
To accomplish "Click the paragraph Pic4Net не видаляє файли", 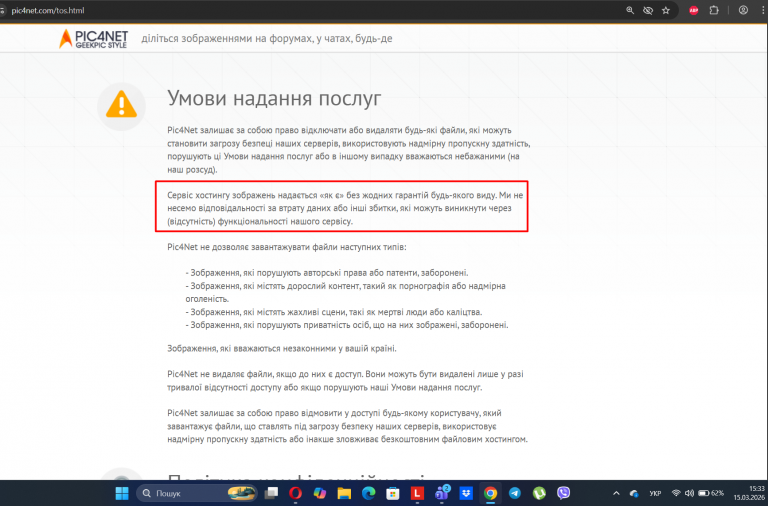I will point(345,381).
